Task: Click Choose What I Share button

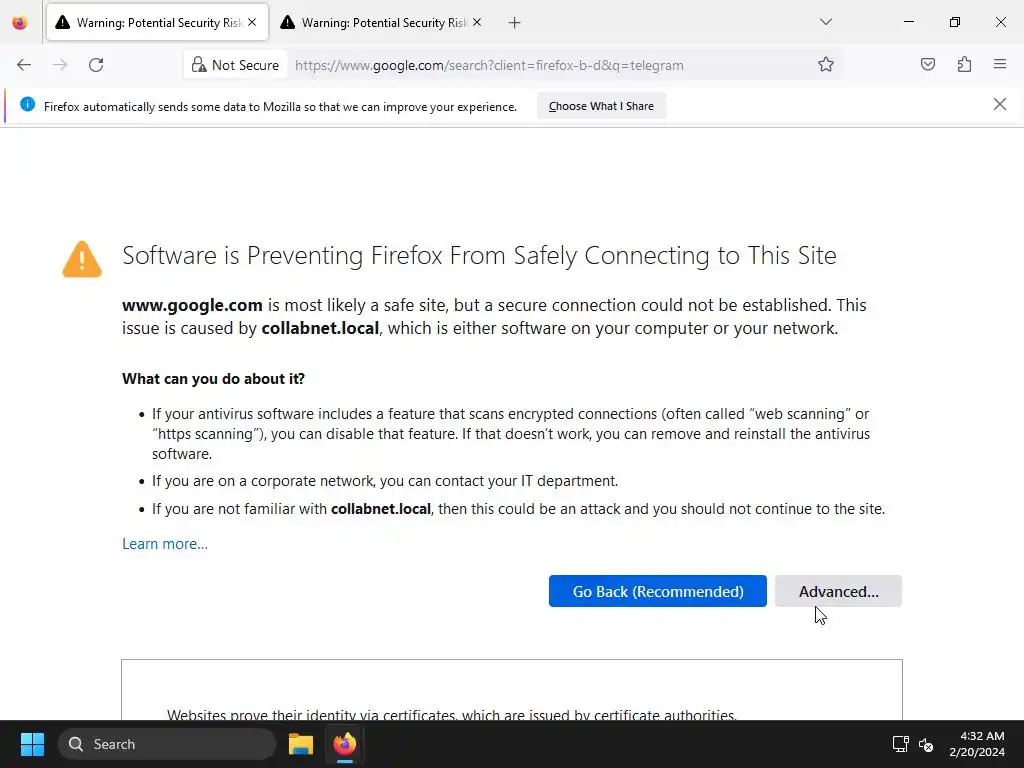Action: coord(601,106)
